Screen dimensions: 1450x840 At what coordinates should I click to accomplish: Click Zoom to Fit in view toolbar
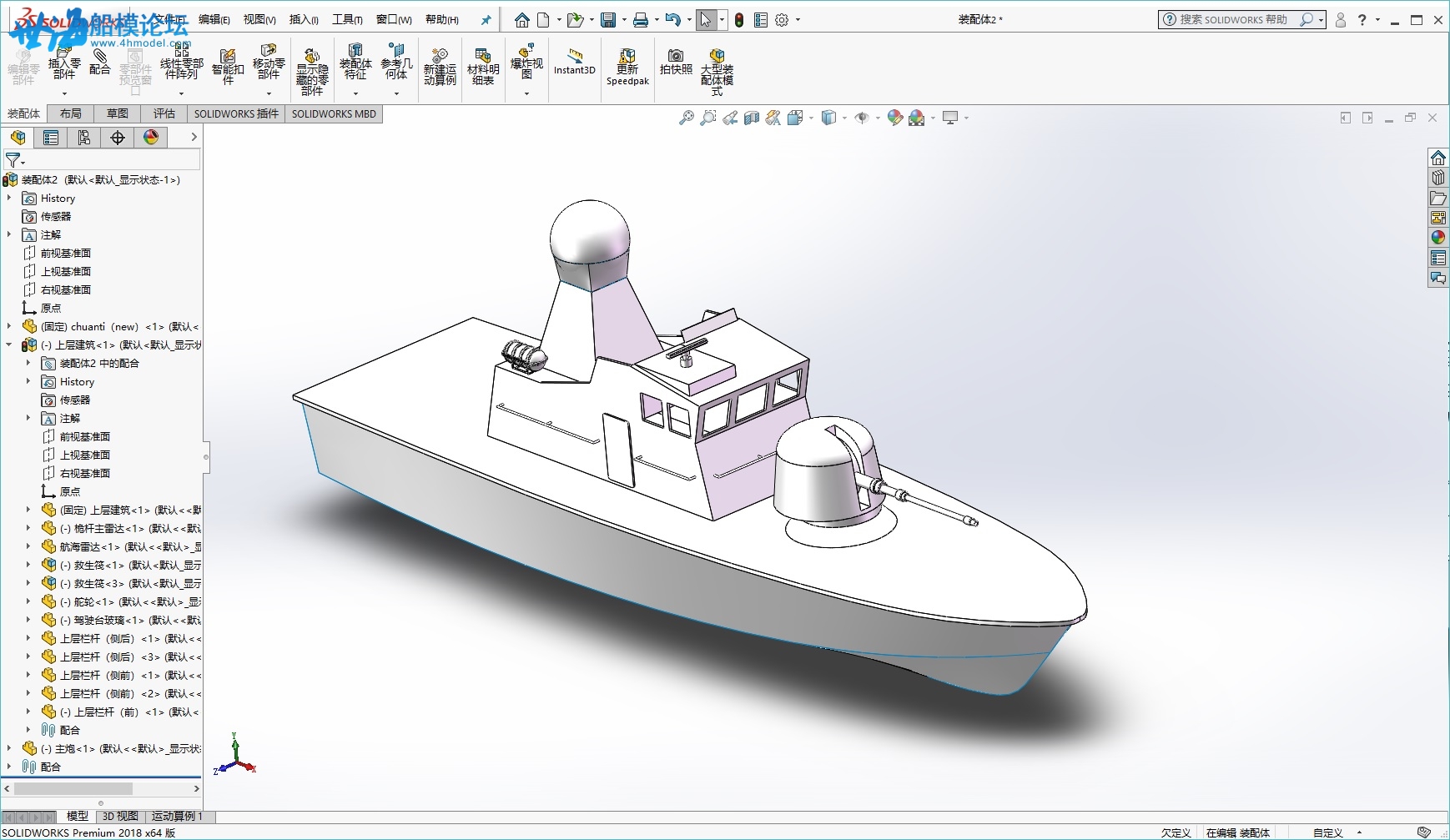tap(687, 118)
